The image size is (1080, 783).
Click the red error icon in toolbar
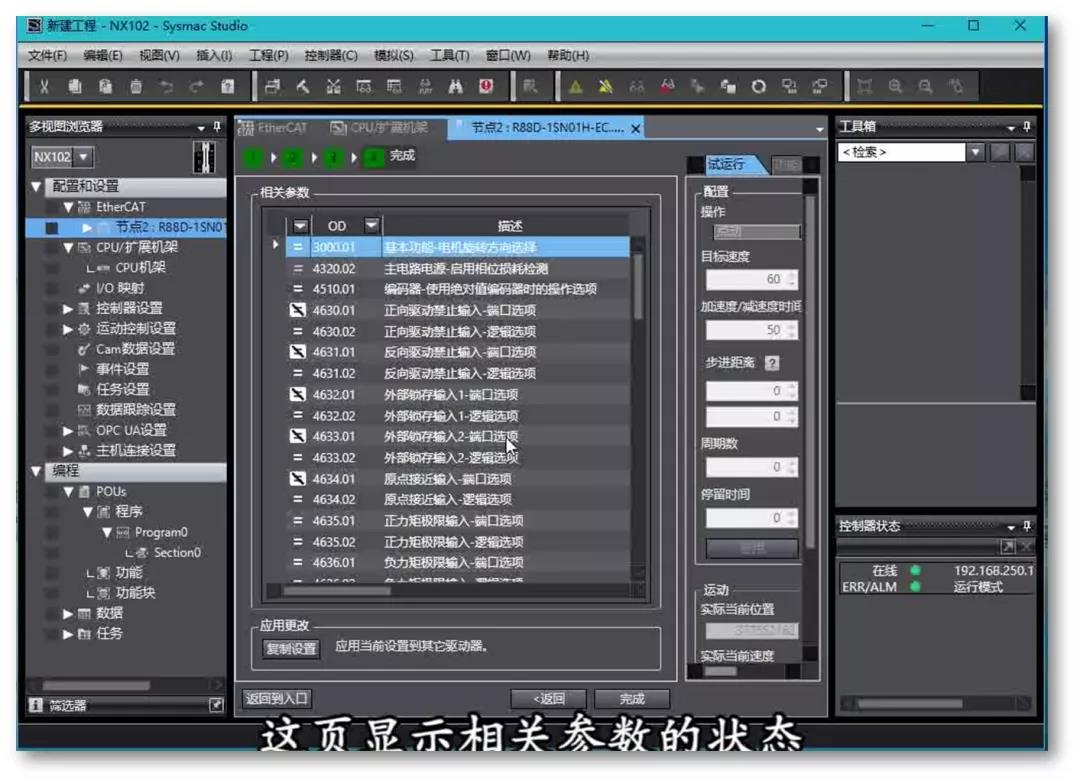click(x=486, y=87)
